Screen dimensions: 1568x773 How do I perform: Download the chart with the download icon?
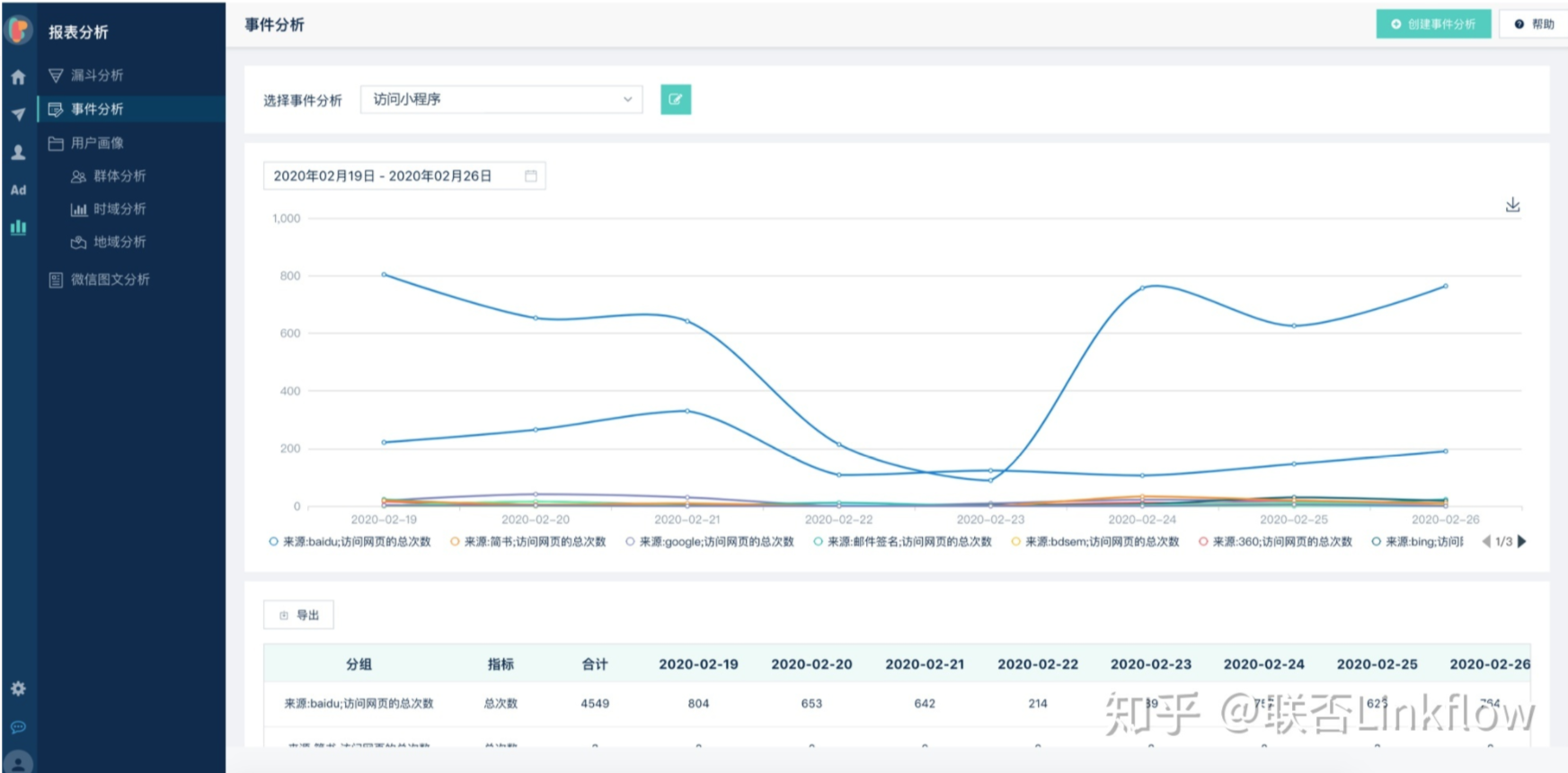[x=1512, y=205]
